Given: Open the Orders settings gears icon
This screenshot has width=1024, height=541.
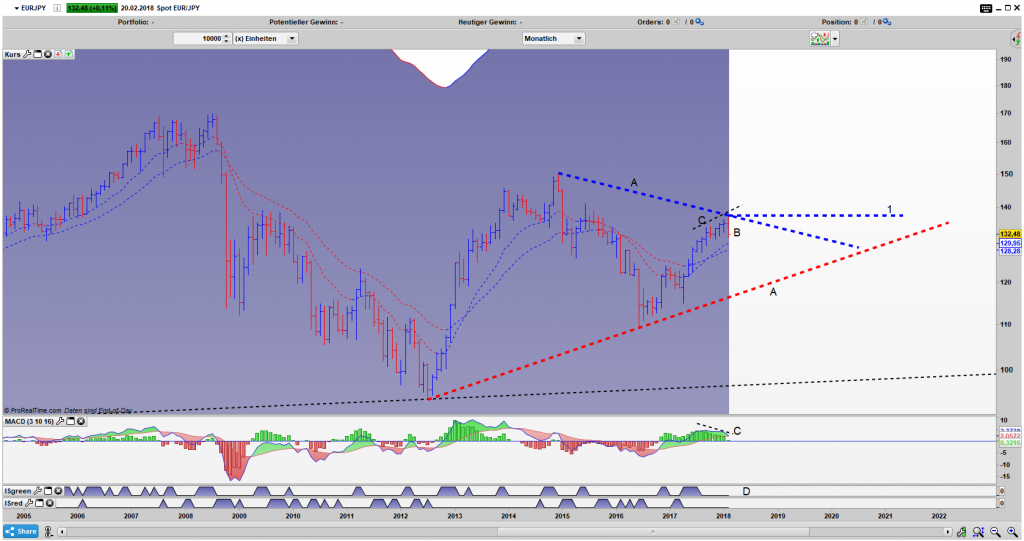Looking at the screenshot, I should (699, 22).
